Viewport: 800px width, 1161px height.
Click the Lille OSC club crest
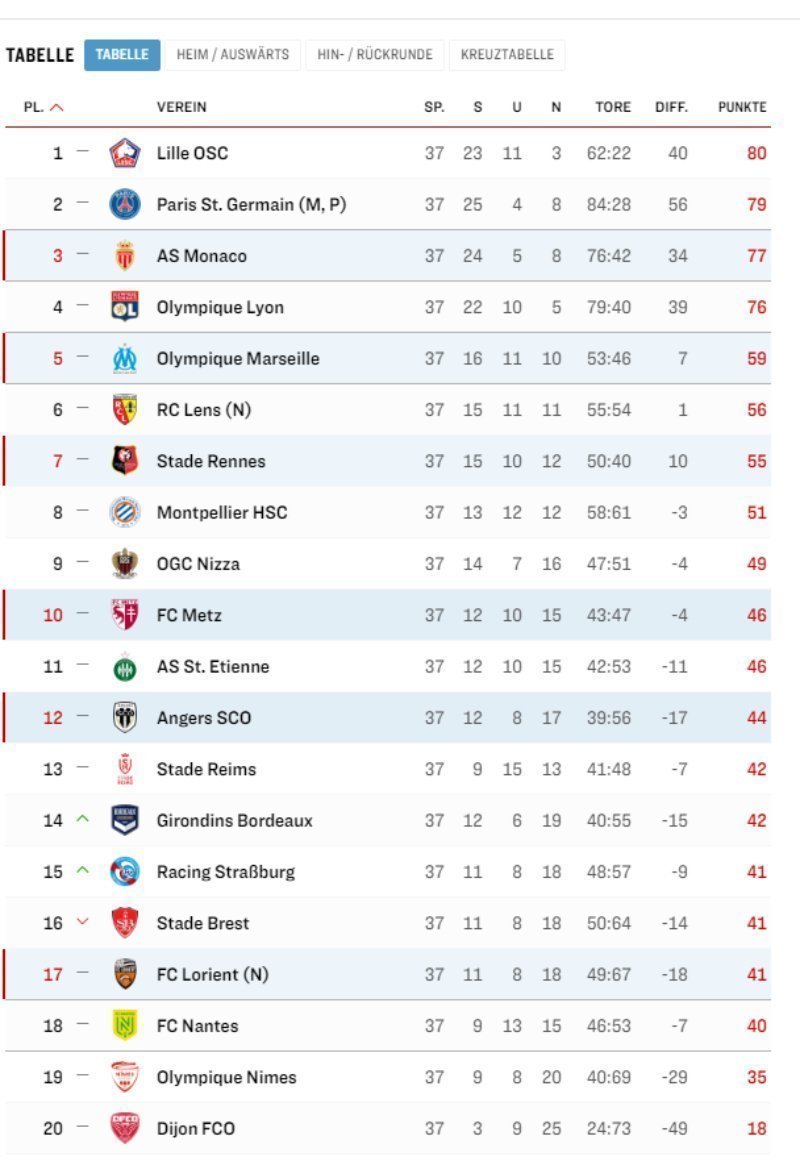(x=124, y=153)
